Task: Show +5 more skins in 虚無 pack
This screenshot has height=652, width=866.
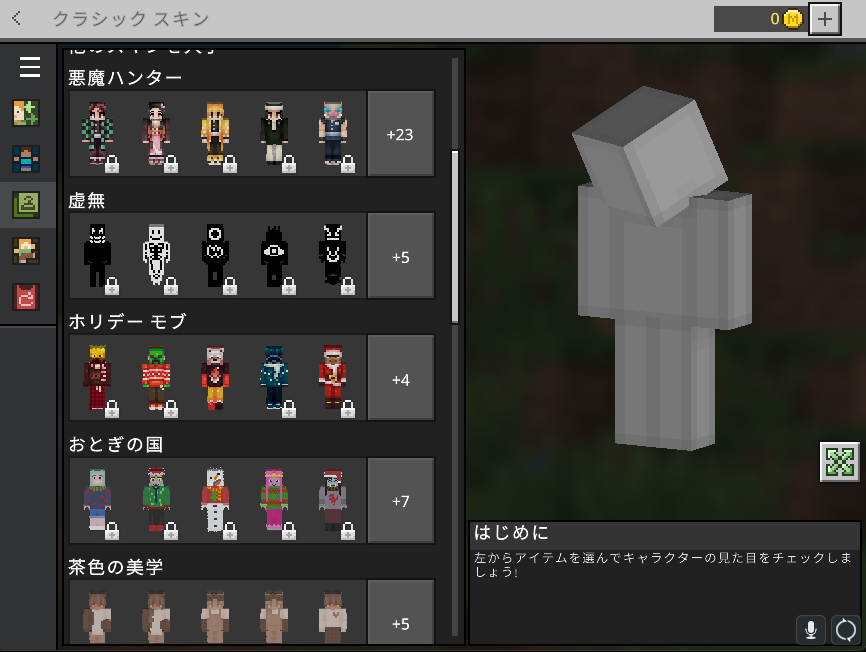Action: pos(400,257)
